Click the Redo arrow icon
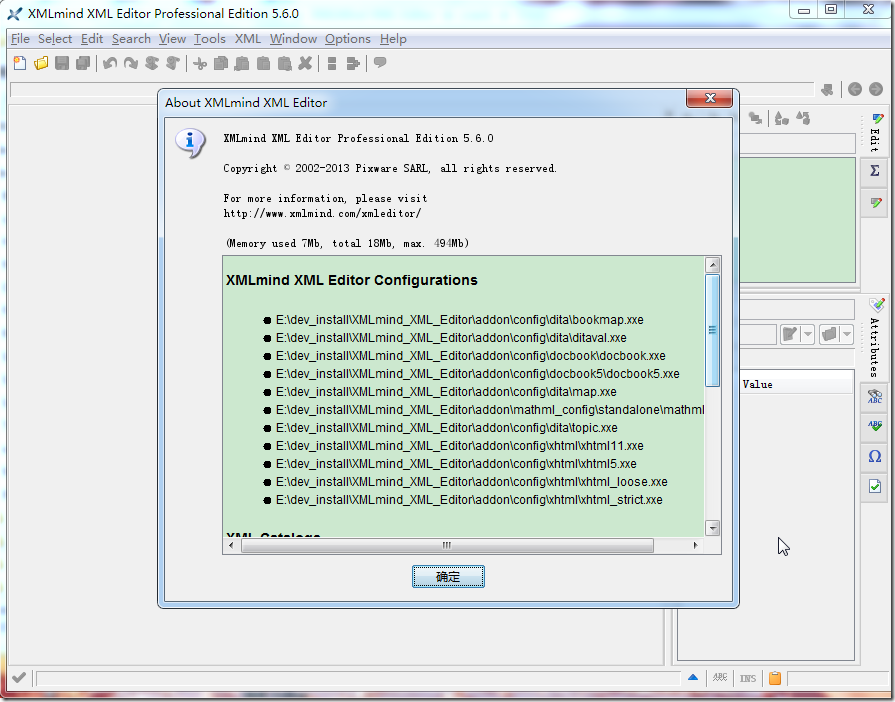Viewport: 895px width, 702px height. tap(131, 63)
